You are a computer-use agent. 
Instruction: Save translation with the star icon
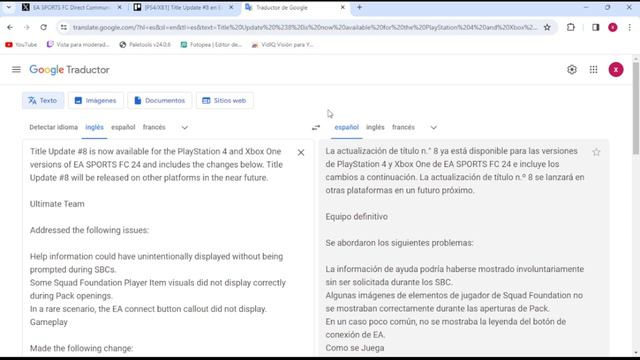(596, 152)
